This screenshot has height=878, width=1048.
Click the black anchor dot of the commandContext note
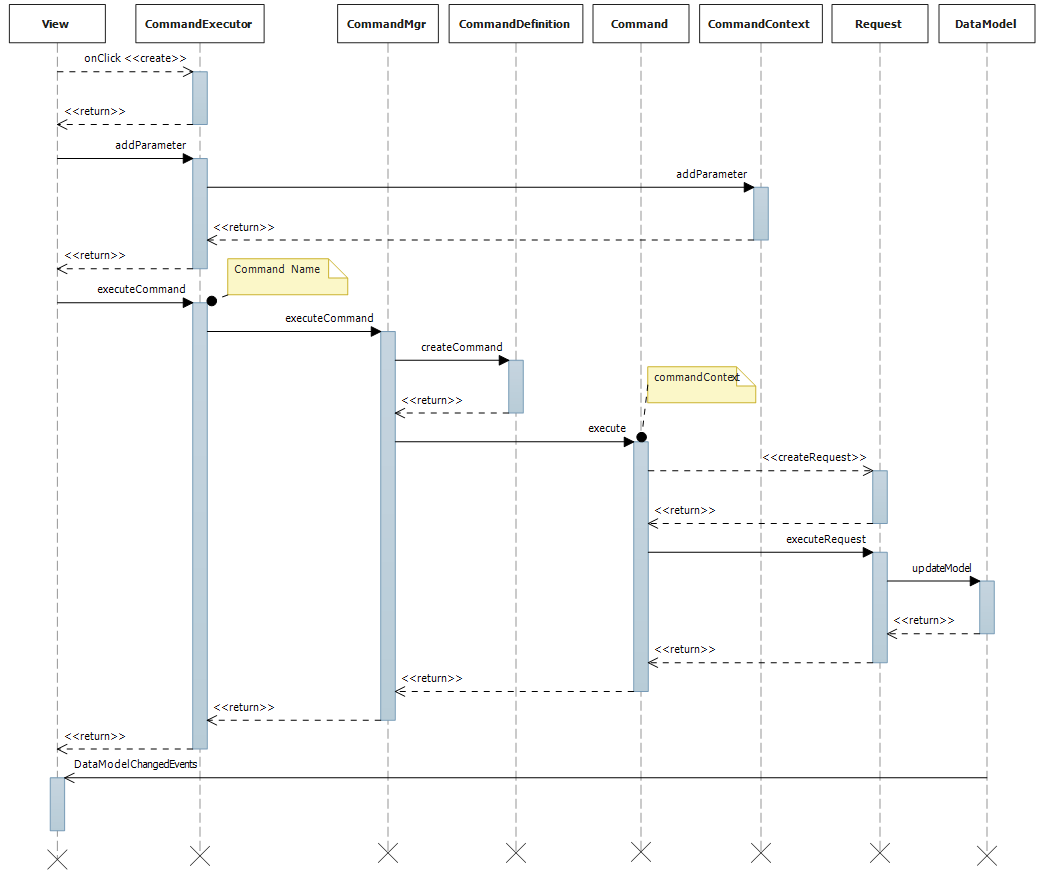(642, 437)
